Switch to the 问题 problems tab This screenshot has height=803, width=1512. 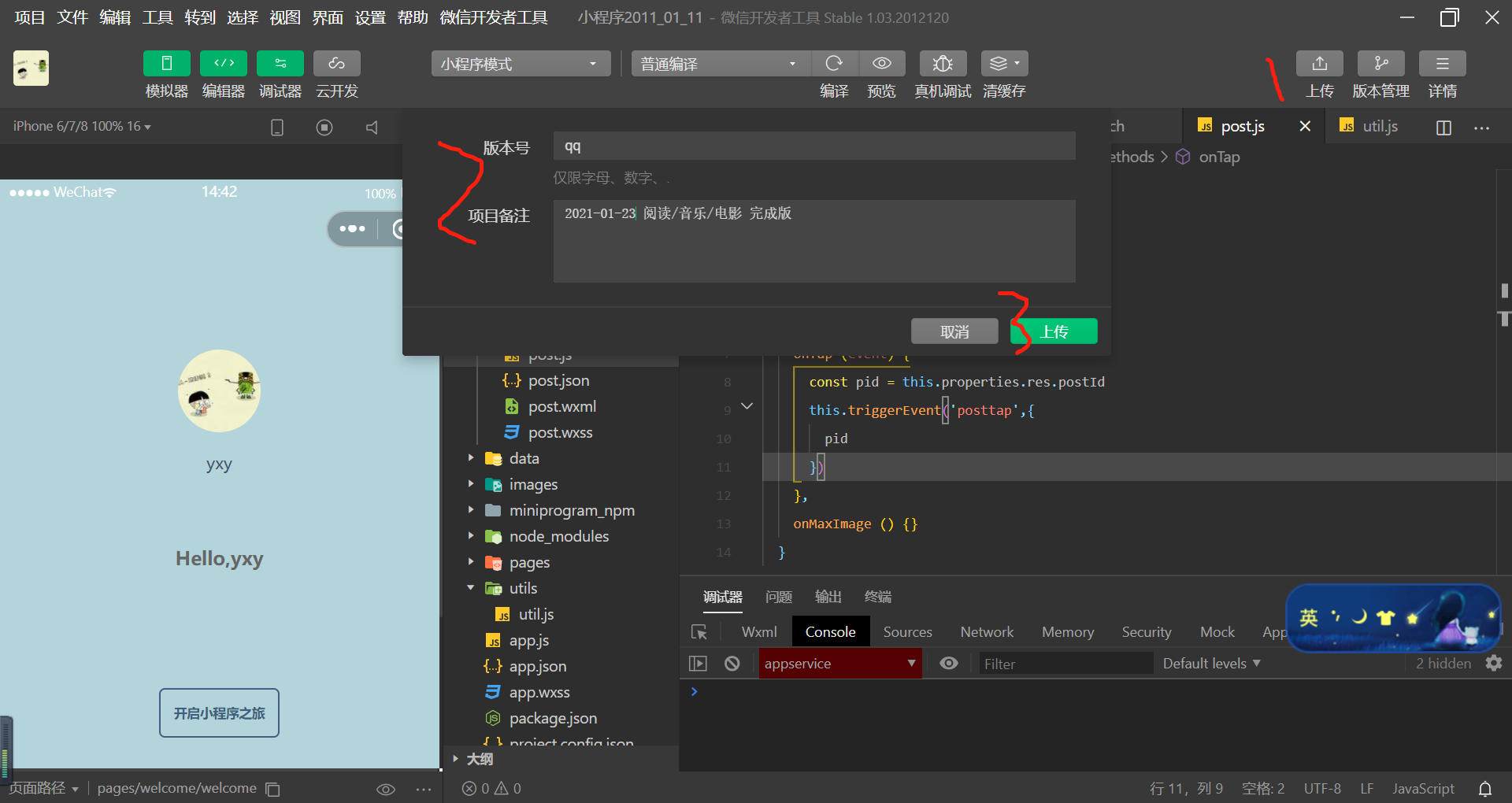pyautogui.click(x=779, y=597)
